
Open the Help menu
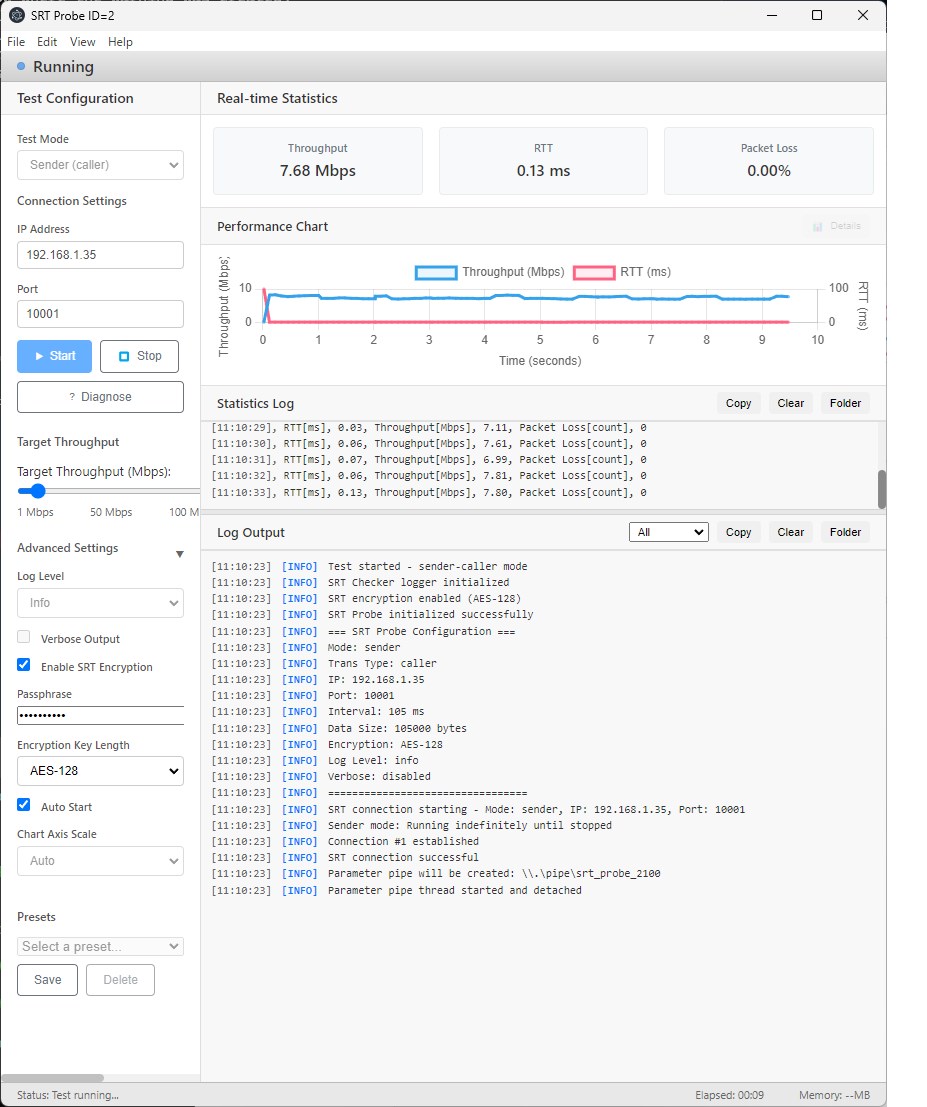(120, 42)
